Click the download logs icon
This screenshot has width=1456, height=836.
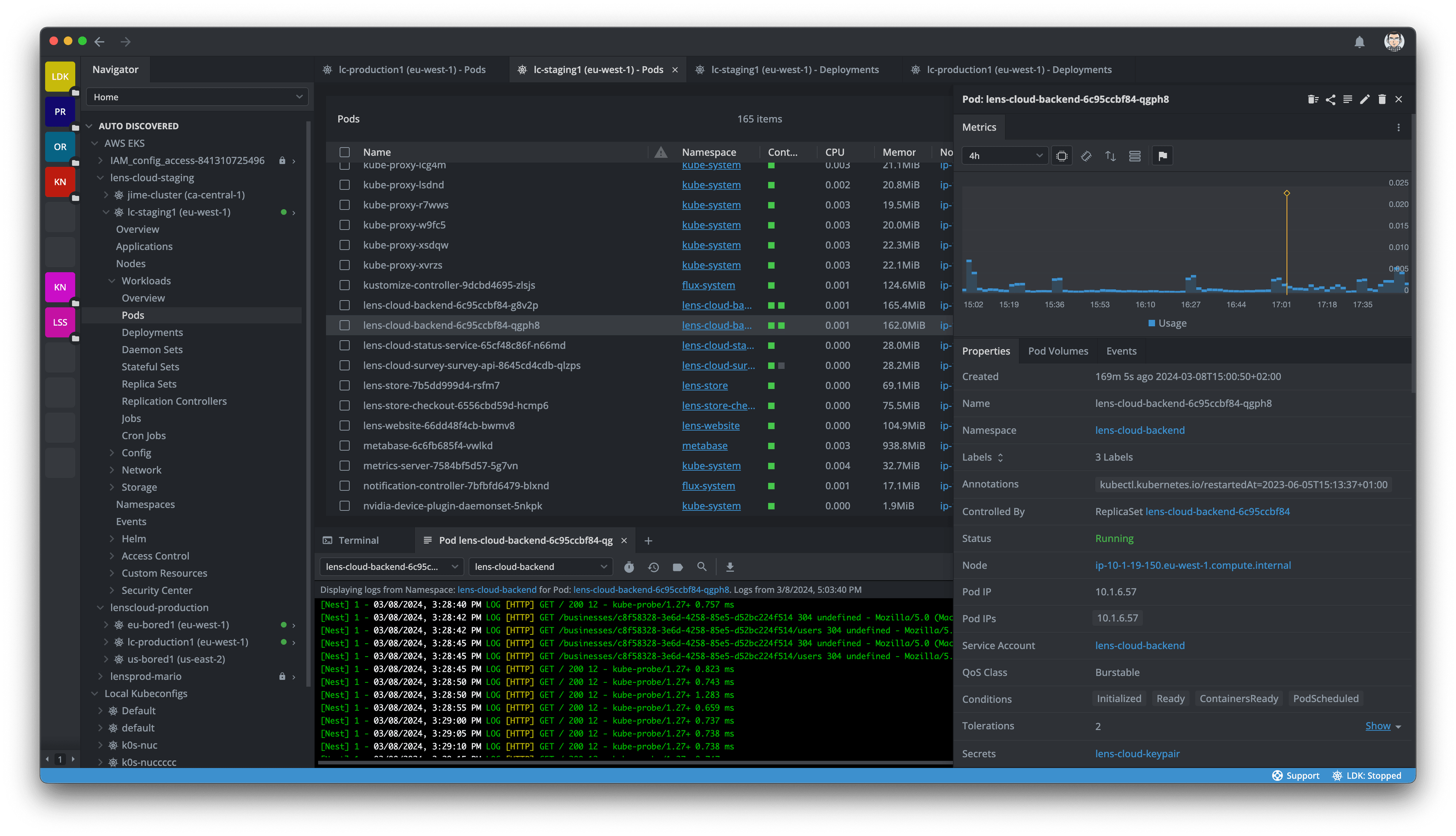click(x=730, y=567)
